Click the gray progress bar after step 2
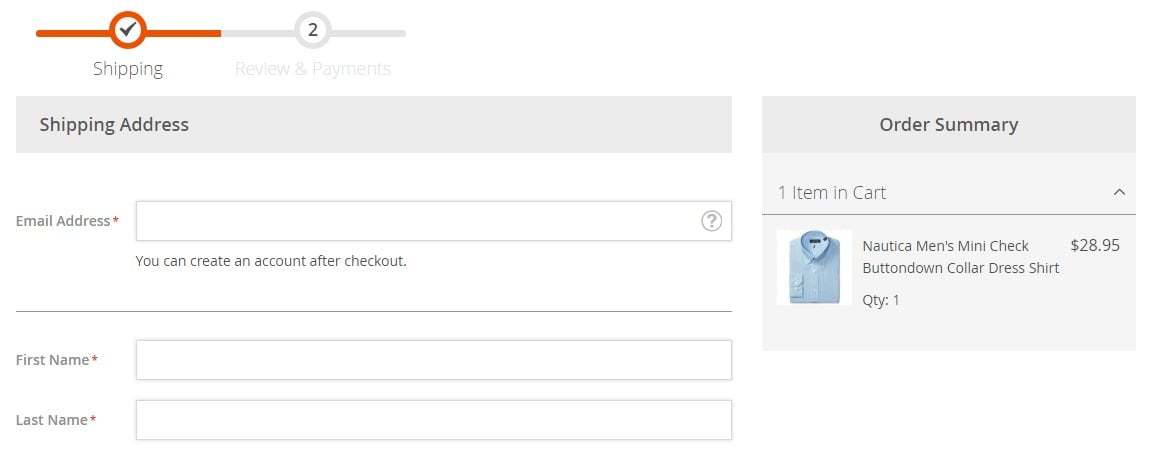The width and height of the screenshot is (1149, 449). tap(369, 33)
